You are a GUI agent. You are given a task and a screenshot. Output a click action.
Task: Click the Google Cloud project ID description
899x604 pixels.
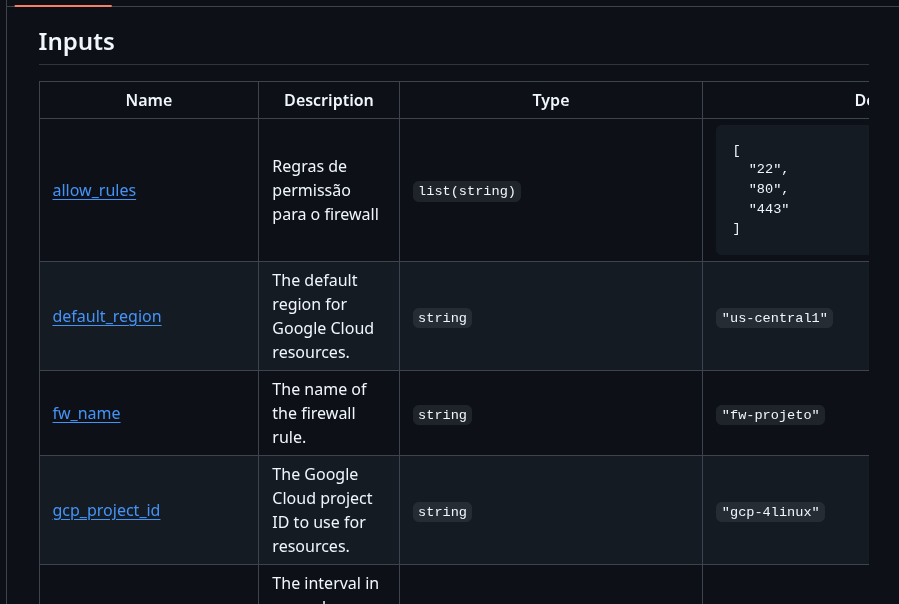[322, 510]
